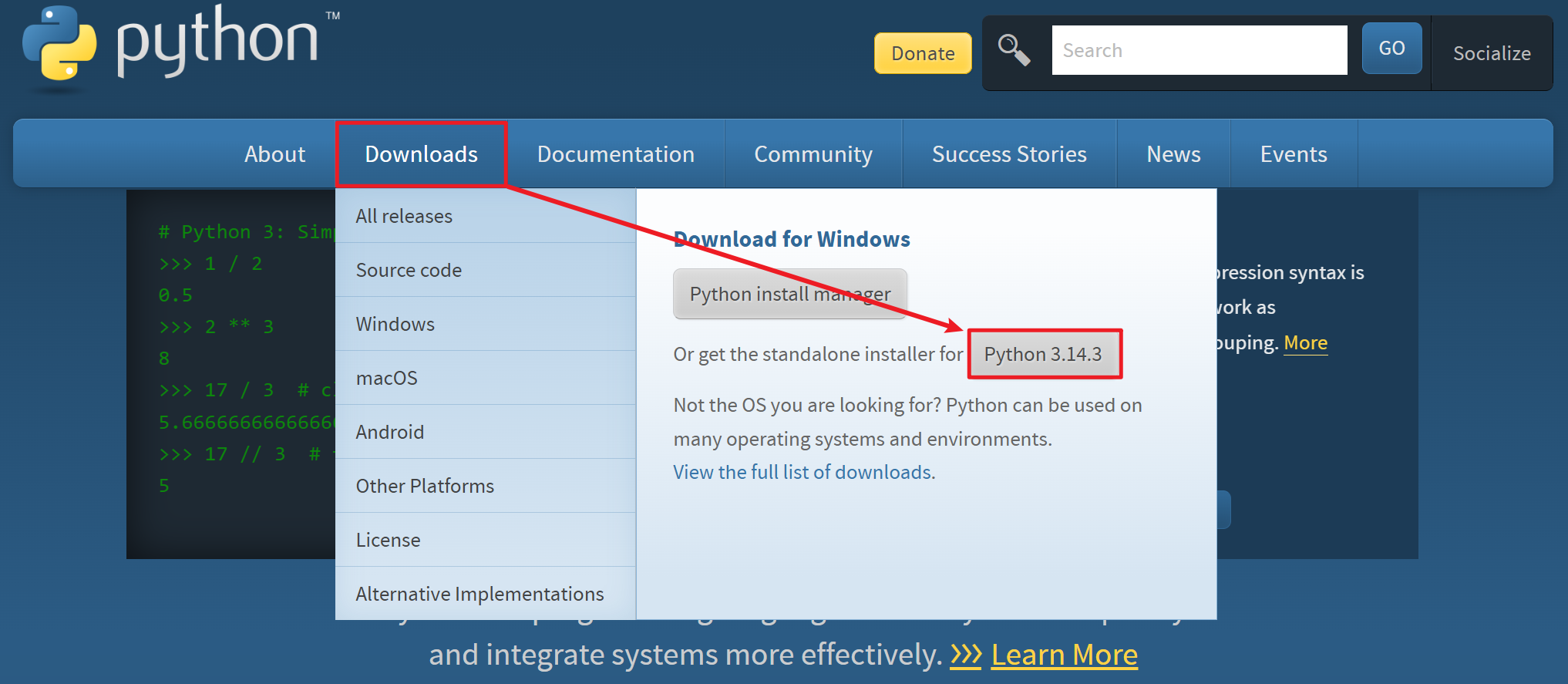Click the magnifying glass search icon

[x=1014, y=50]
